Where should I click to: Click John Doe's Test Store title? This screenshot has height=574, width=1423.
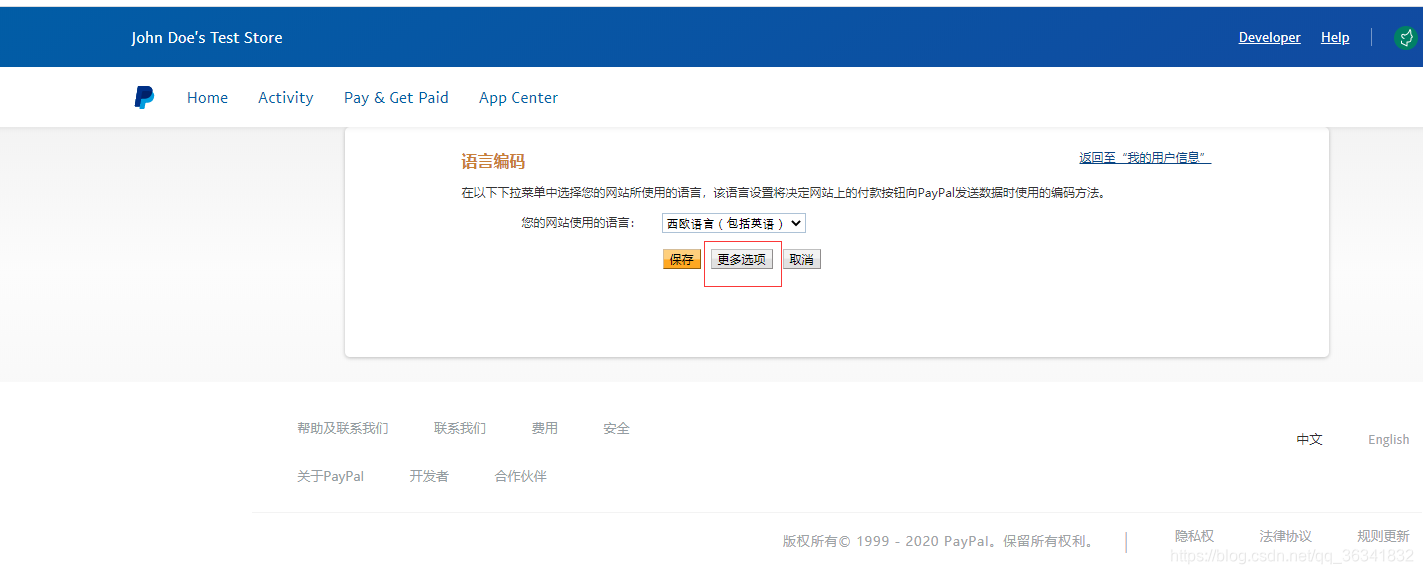point(207,37)
